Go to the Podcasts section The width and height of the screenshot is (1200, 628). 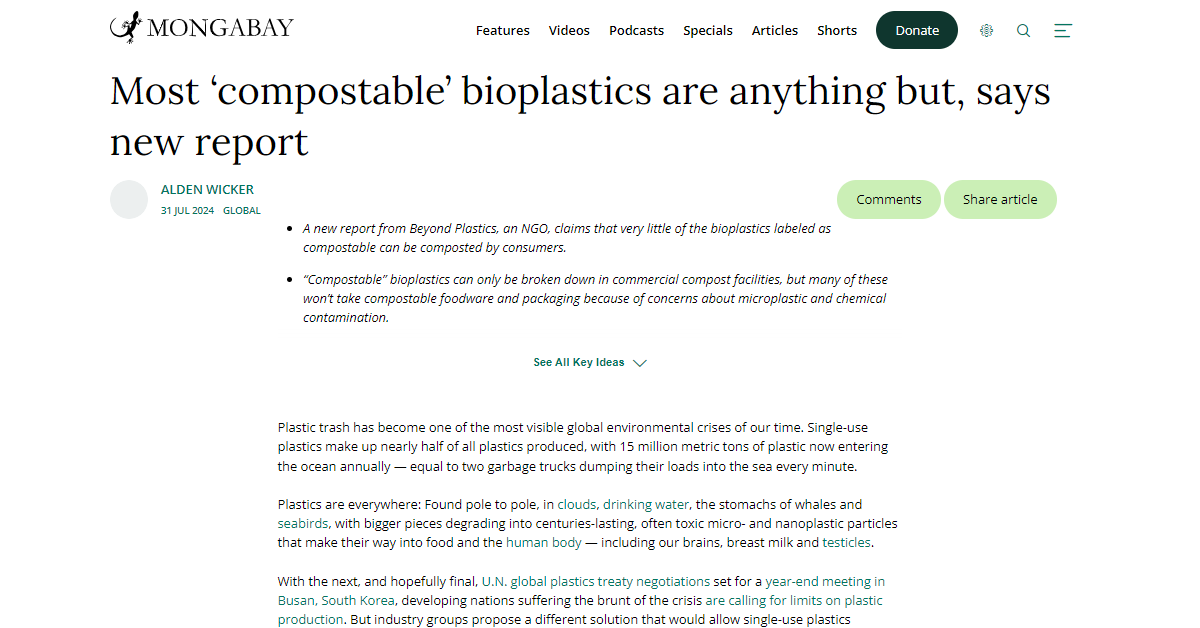coord(636,30)
